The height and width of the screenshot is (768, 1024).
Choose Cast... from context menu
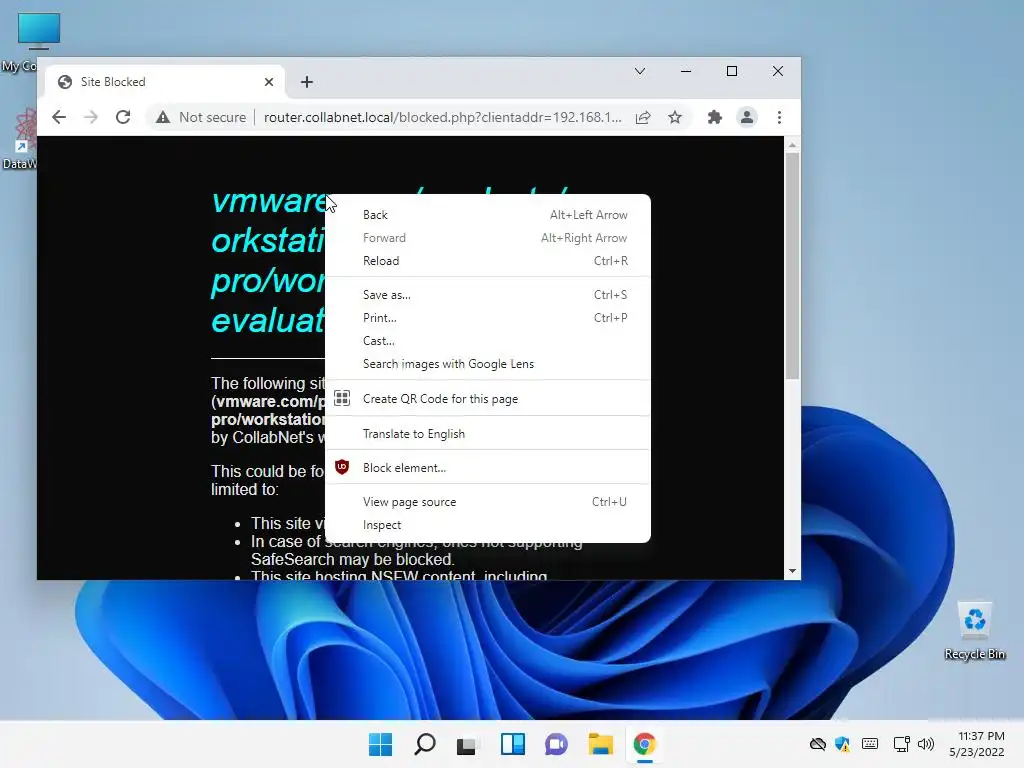[x=488, y=341]
